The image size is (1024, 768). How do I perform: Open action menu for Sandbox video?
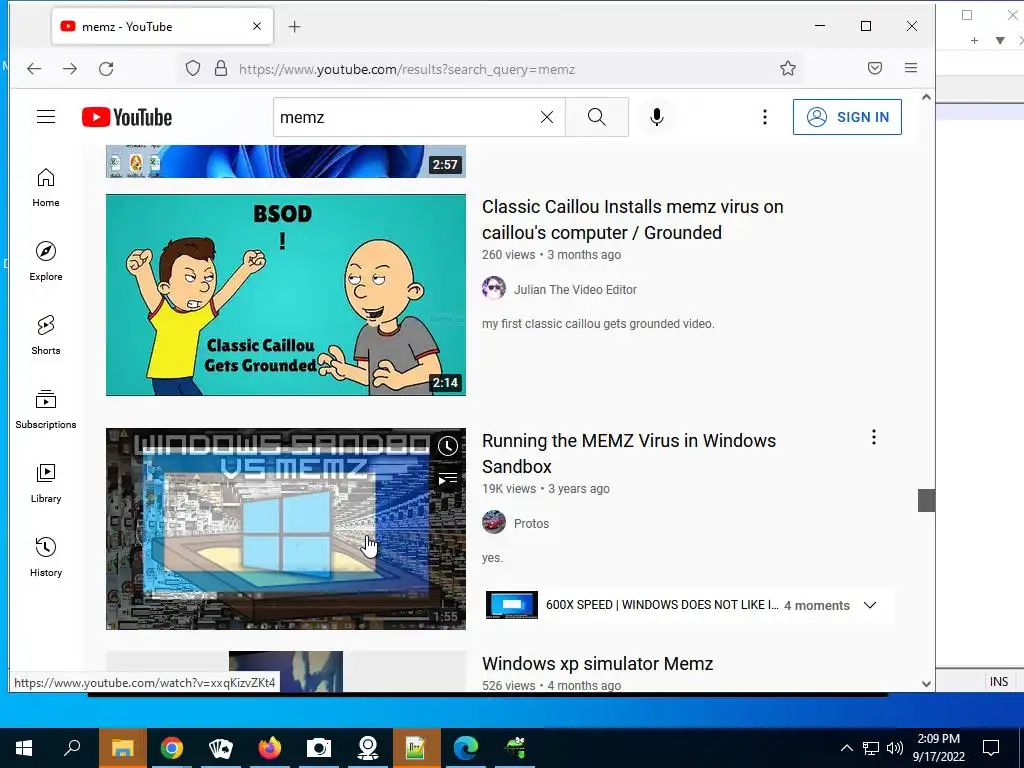(874, 438)
